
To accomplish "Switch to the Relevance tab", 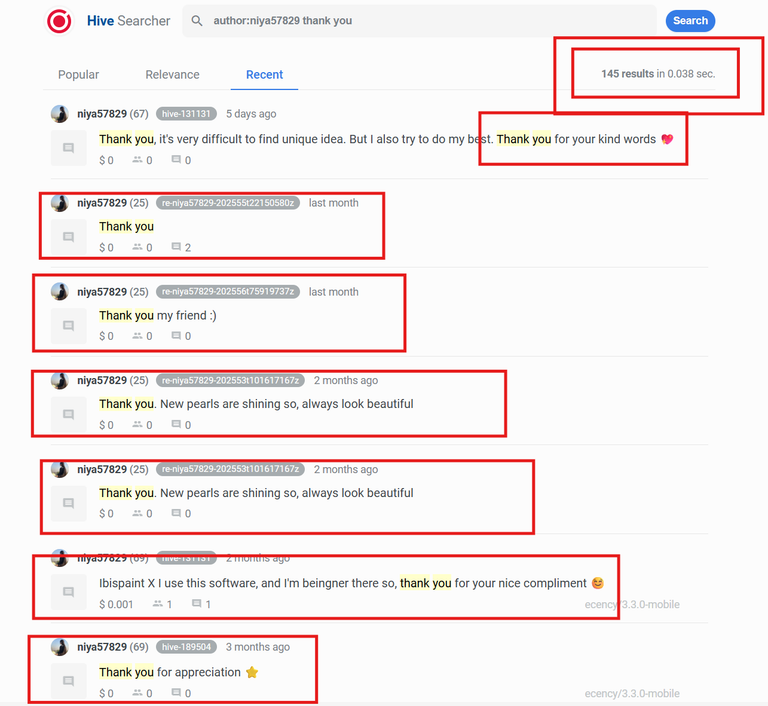I will point(172,74).
